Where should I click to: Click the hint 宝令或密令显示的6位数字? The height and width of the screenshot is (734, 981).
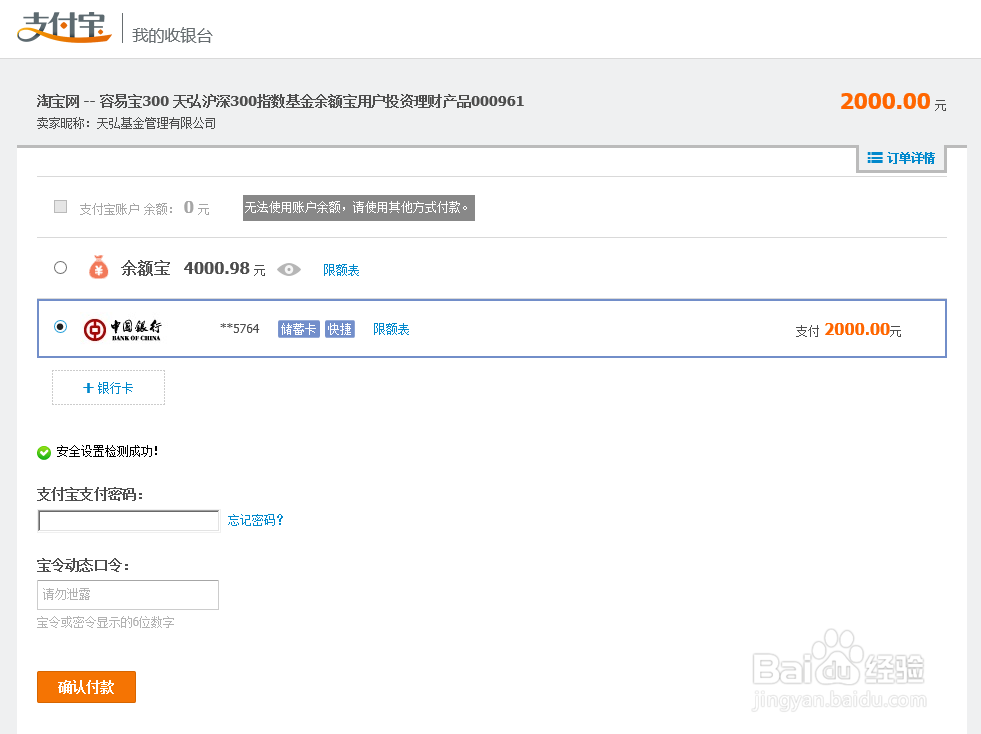click(x=105, y=622)
